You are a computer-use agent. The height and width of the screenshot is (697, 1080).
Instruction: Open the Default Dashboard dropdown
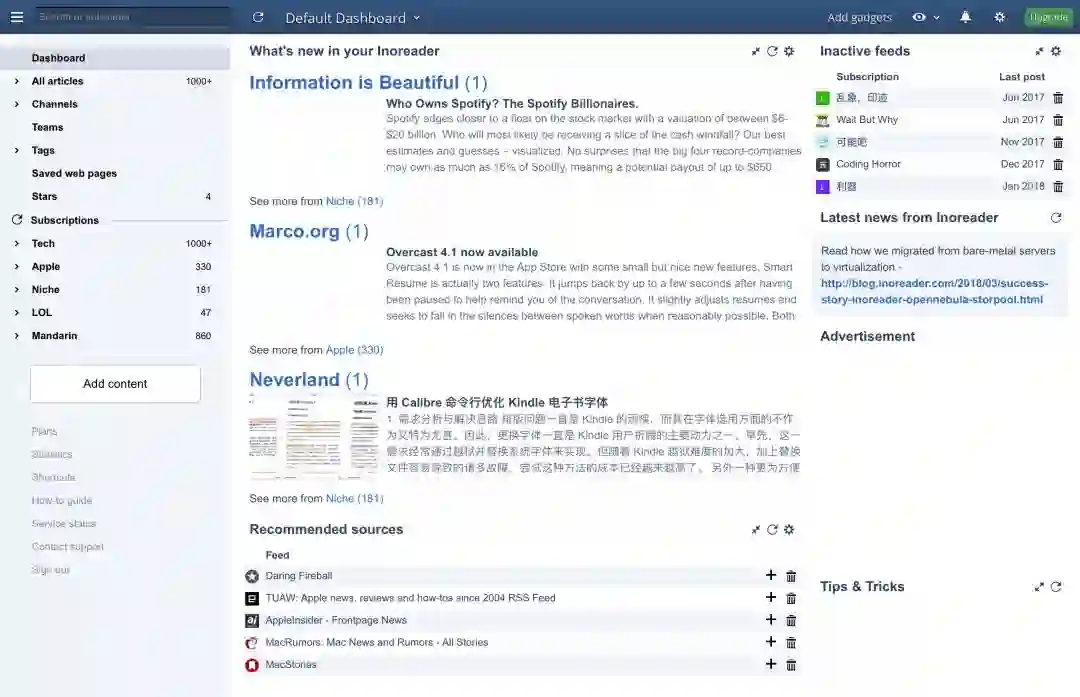pos(353,18)
